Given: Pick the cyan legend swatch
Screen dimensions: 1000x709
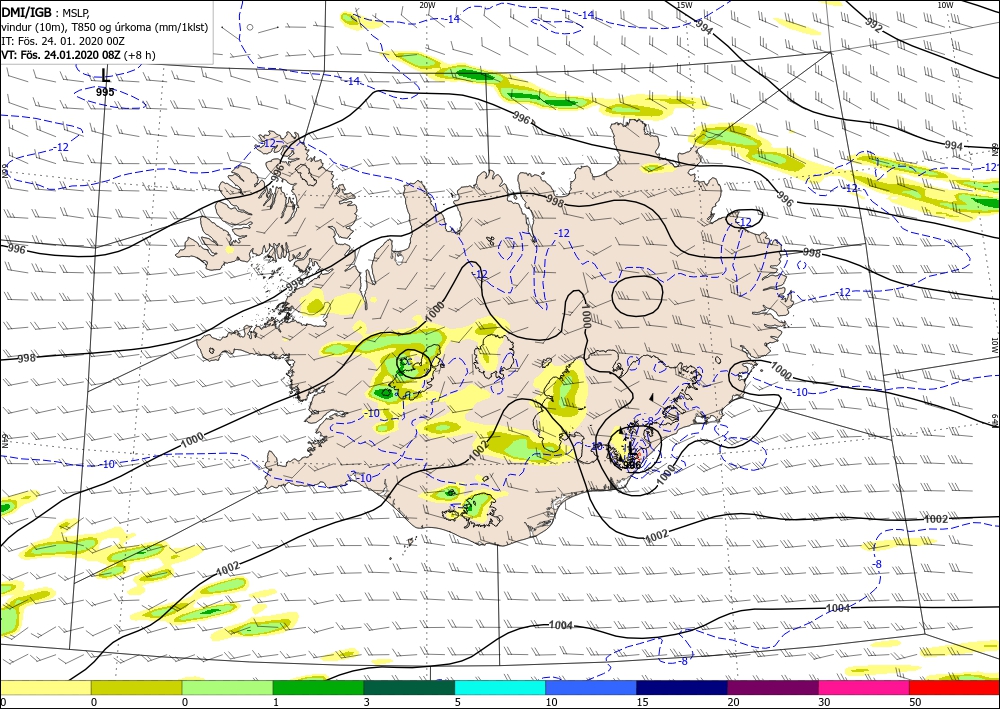Looking at the screenshot, I should point(500,688).
